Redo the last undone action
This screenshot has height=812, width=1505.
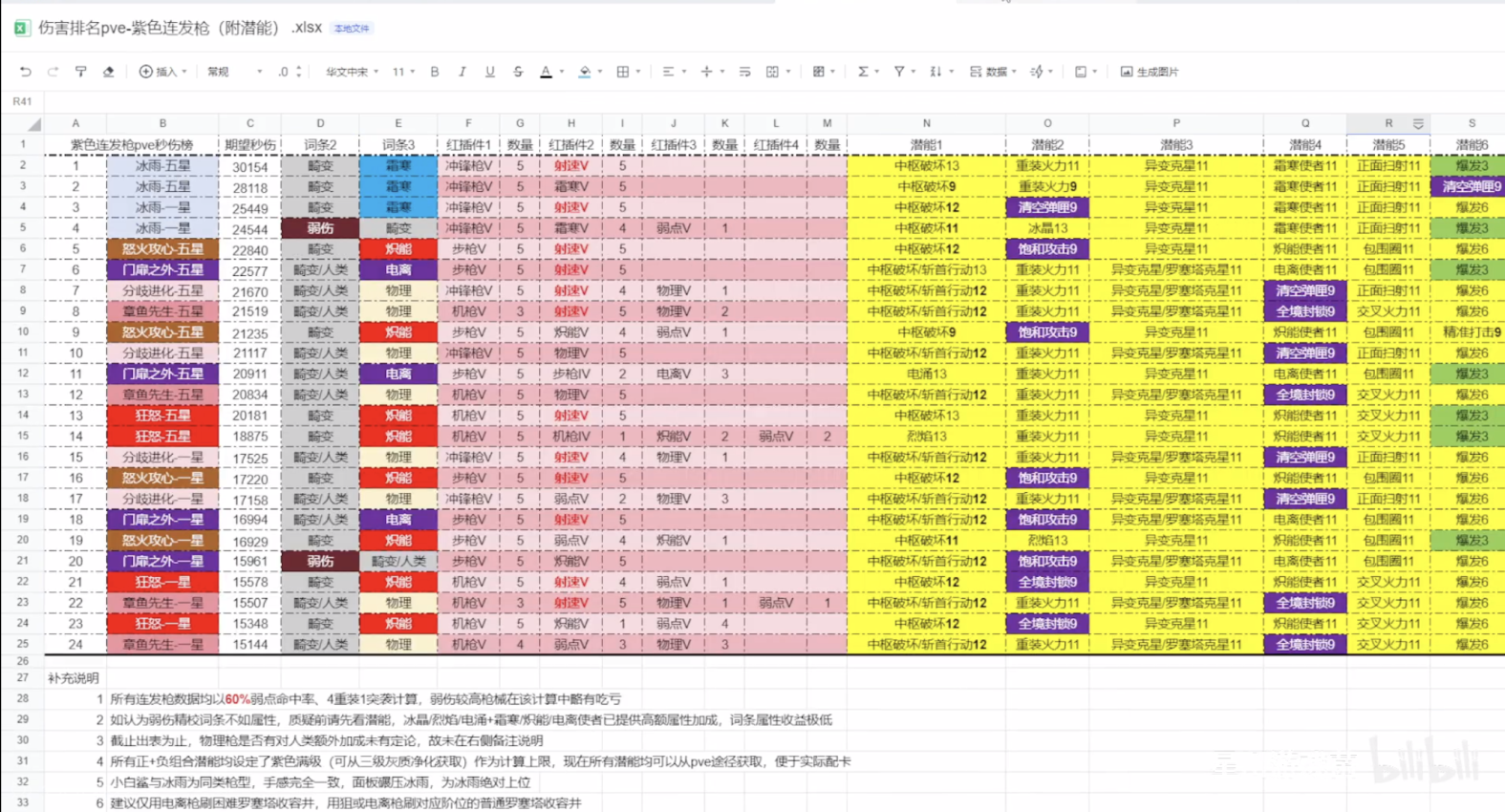53,72
